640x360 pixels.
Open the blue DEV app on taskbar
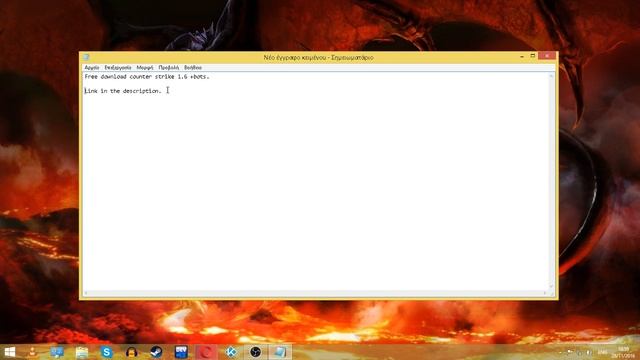(x=181, y=352)
